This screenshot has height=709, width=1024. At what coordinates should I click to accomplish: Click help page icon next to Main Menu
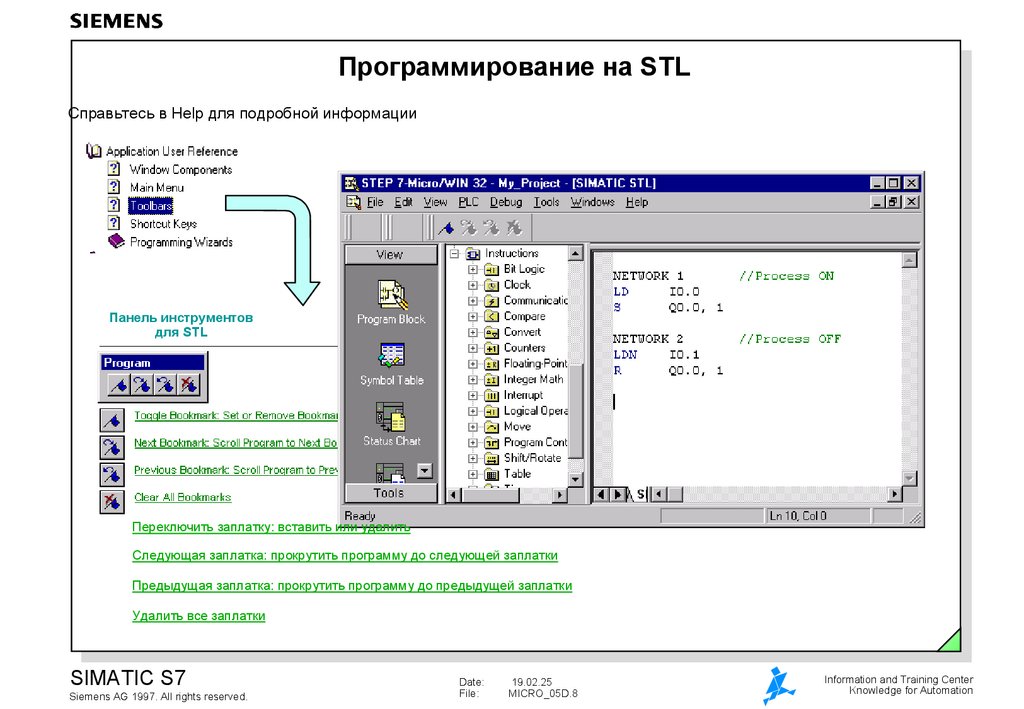click(114, 187)
